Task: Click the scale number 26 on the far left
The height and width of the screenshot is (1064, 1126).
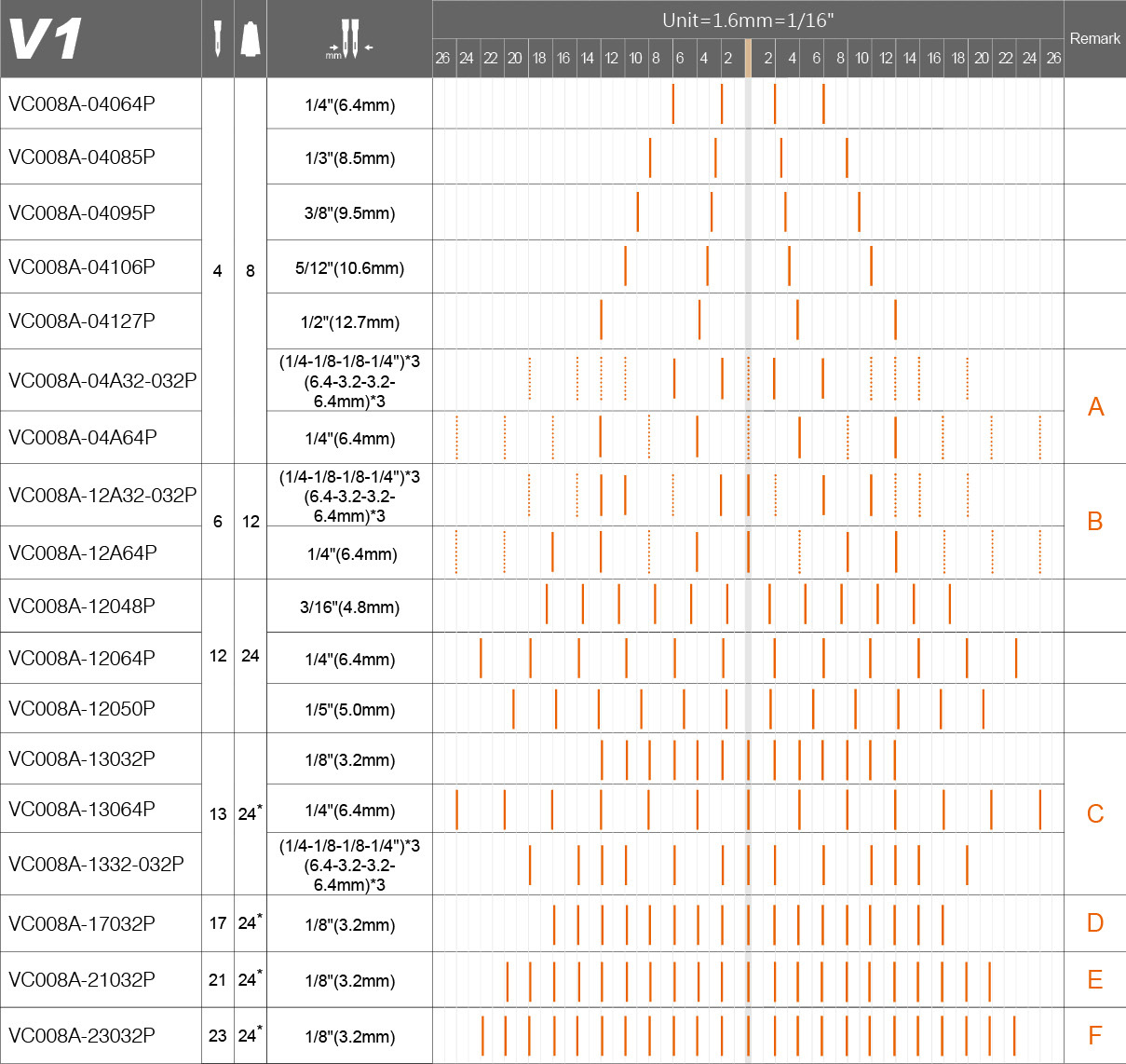Action: tap(443, 56)
